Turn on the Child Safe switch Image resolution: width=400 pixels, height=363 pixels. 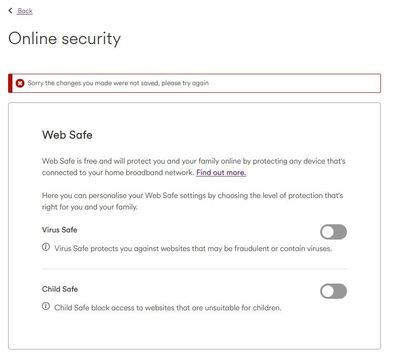[333, 291]
